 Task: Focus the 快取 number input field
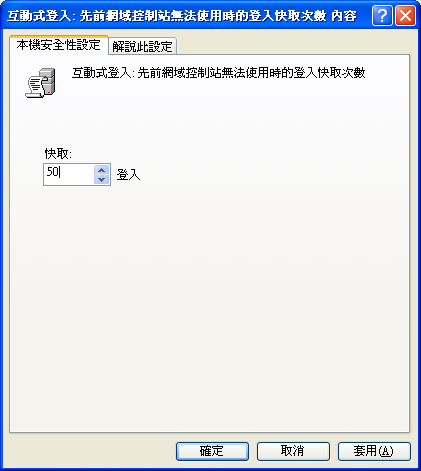coord(69,174)
